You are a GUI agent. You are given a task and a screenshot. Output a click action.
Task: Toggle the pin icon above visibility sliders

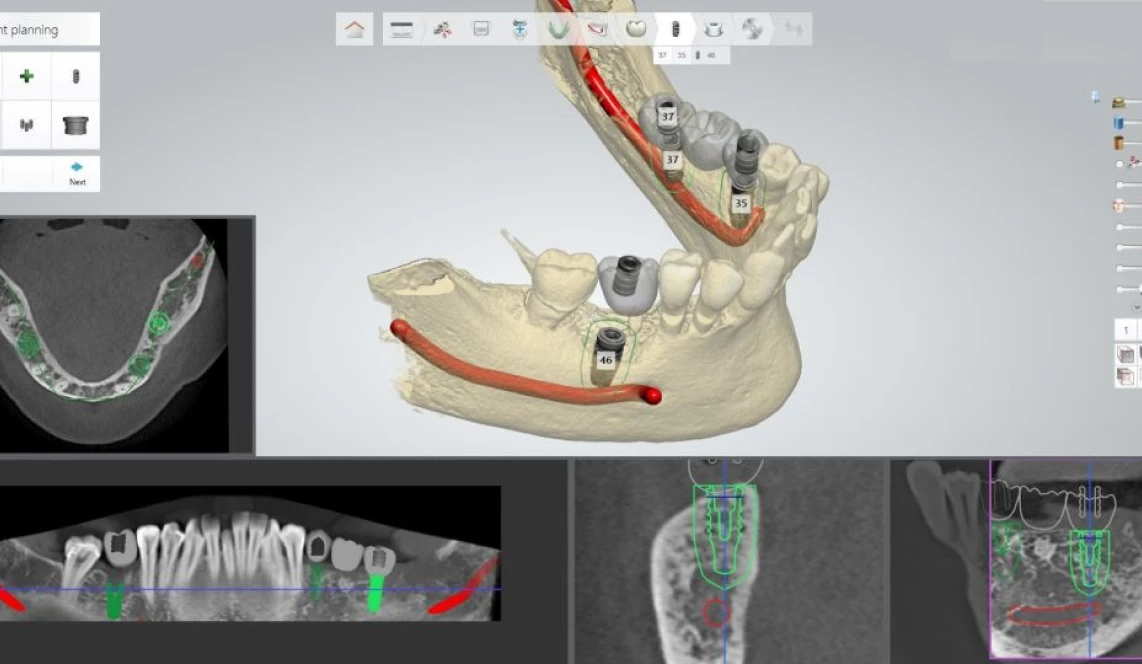1095,98
